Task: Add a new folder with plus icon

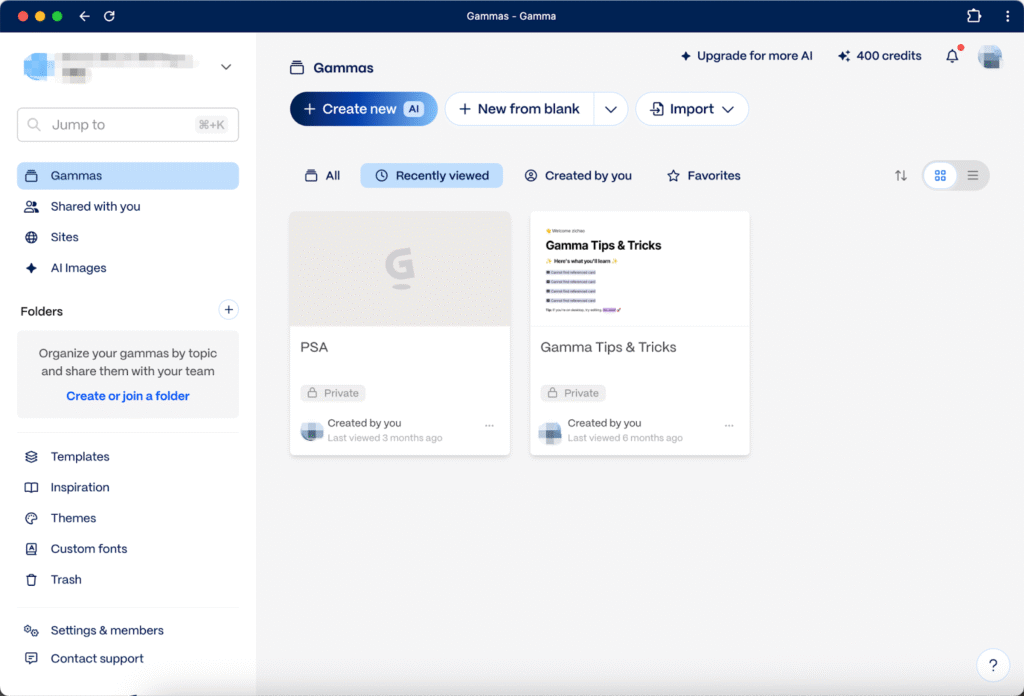Action: 228,310
